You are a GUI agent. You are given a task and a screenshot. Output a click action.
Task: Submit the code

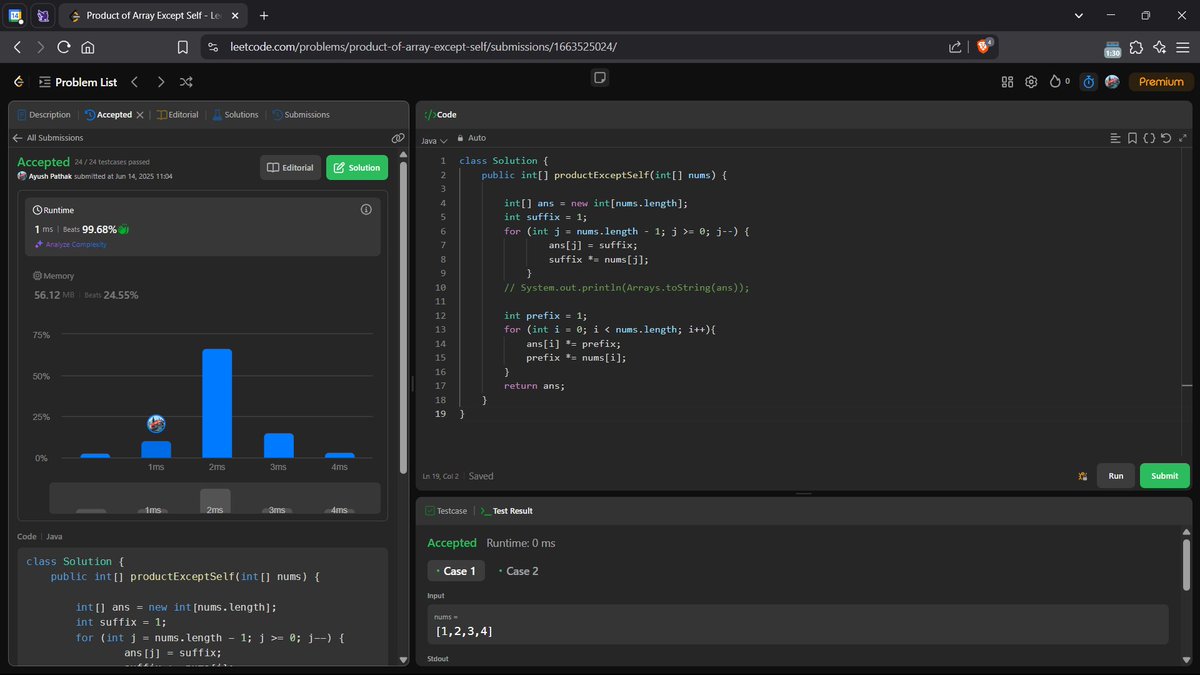(x=1164, y=476)
